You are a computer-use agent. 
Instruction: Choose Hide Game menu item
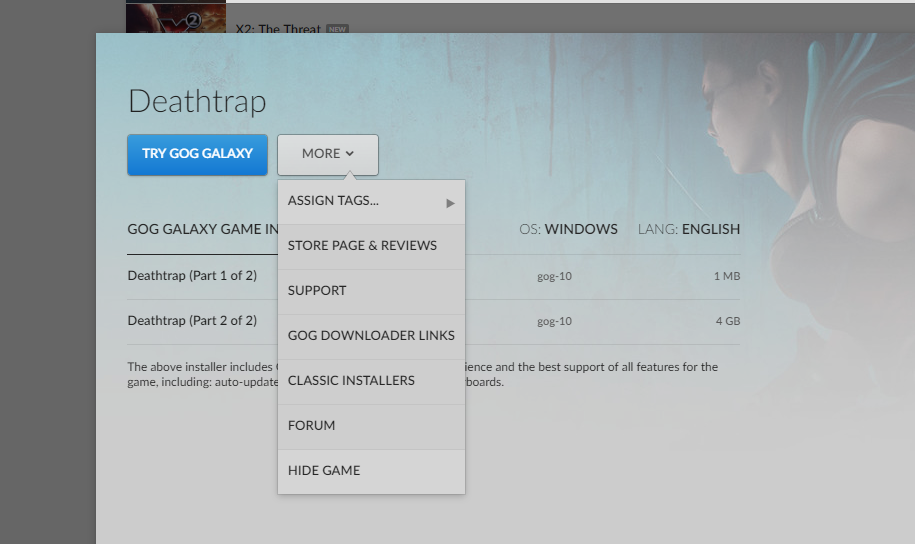371,471
